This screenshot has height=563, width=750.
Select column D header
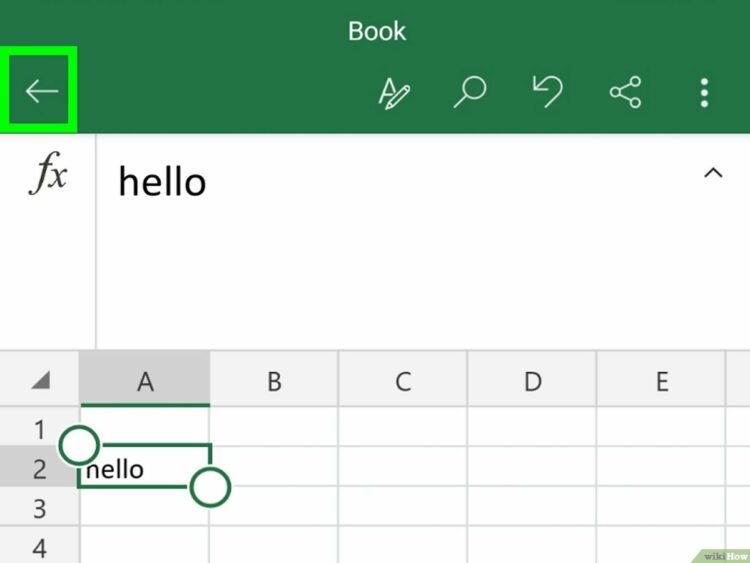(x=532, y=380)
